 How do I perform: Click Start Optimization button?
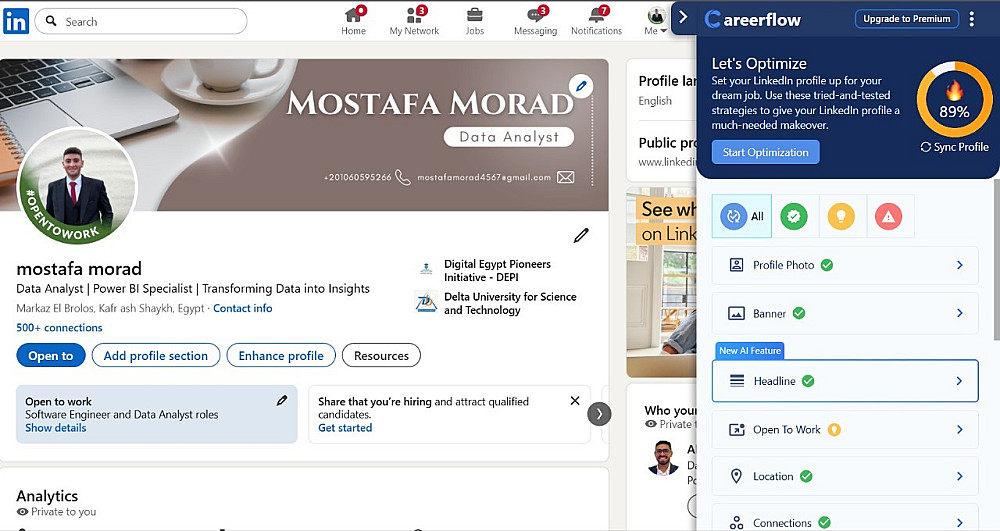765,152
